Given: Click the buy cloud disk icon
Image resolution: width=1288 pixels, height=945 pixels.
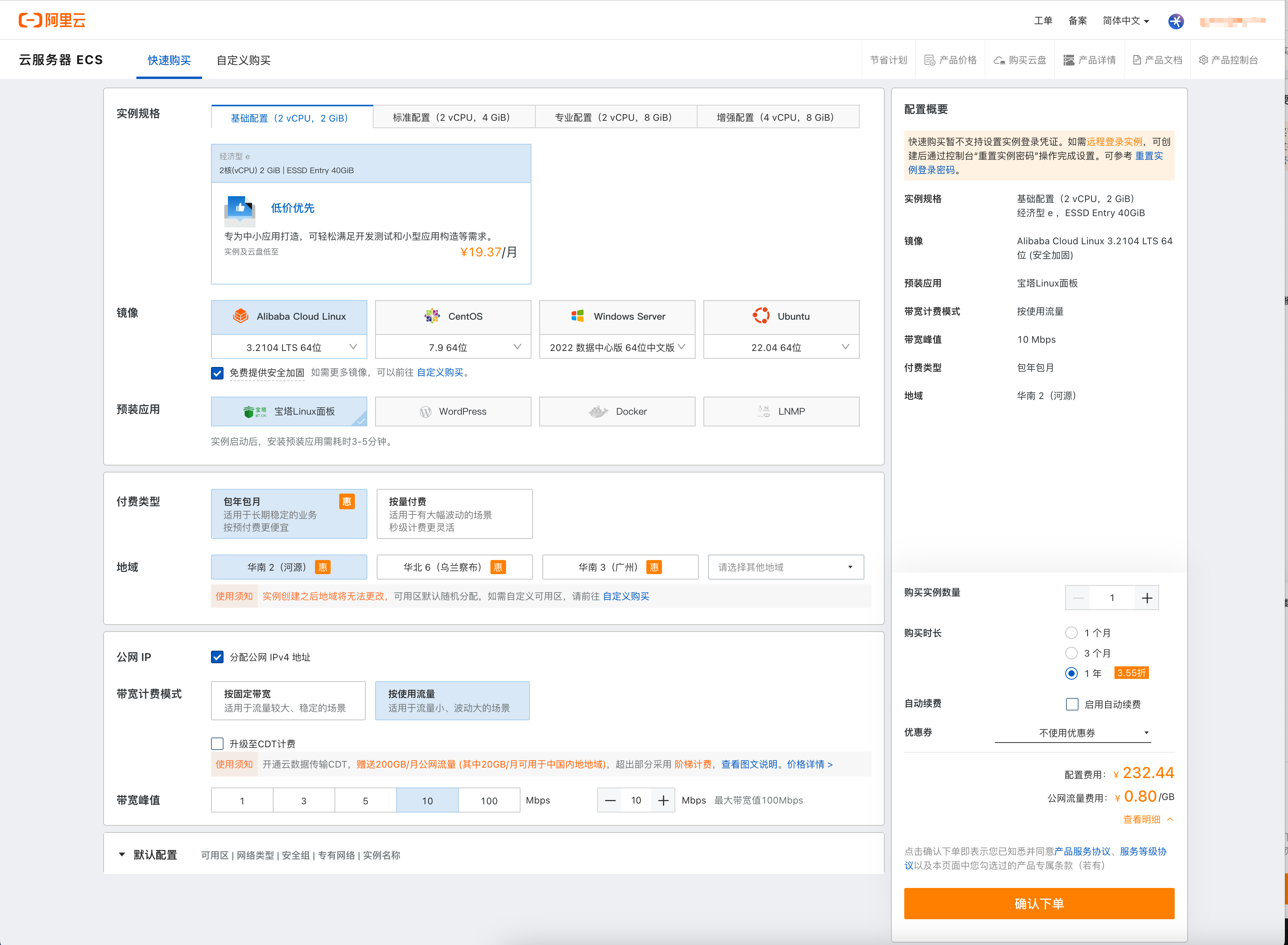Looking at the screenshot, I should (998, 60).
